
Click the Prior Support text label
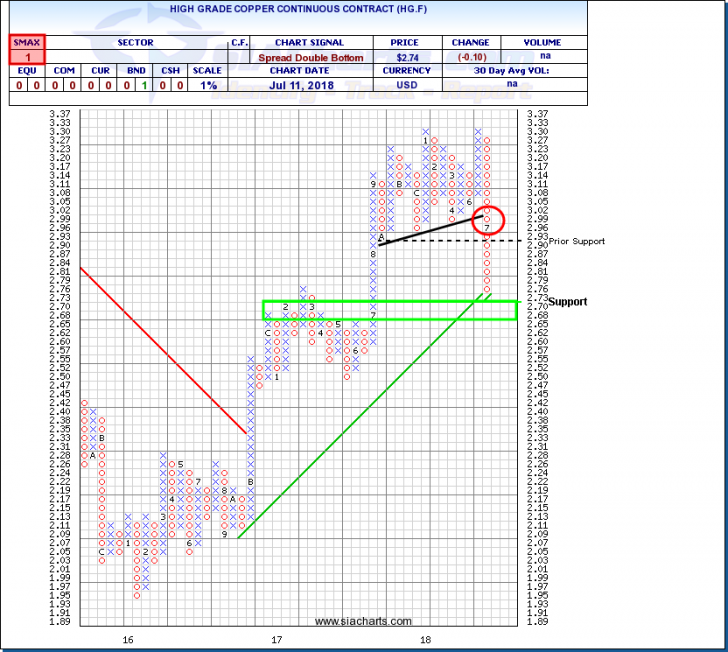[551, 241]
